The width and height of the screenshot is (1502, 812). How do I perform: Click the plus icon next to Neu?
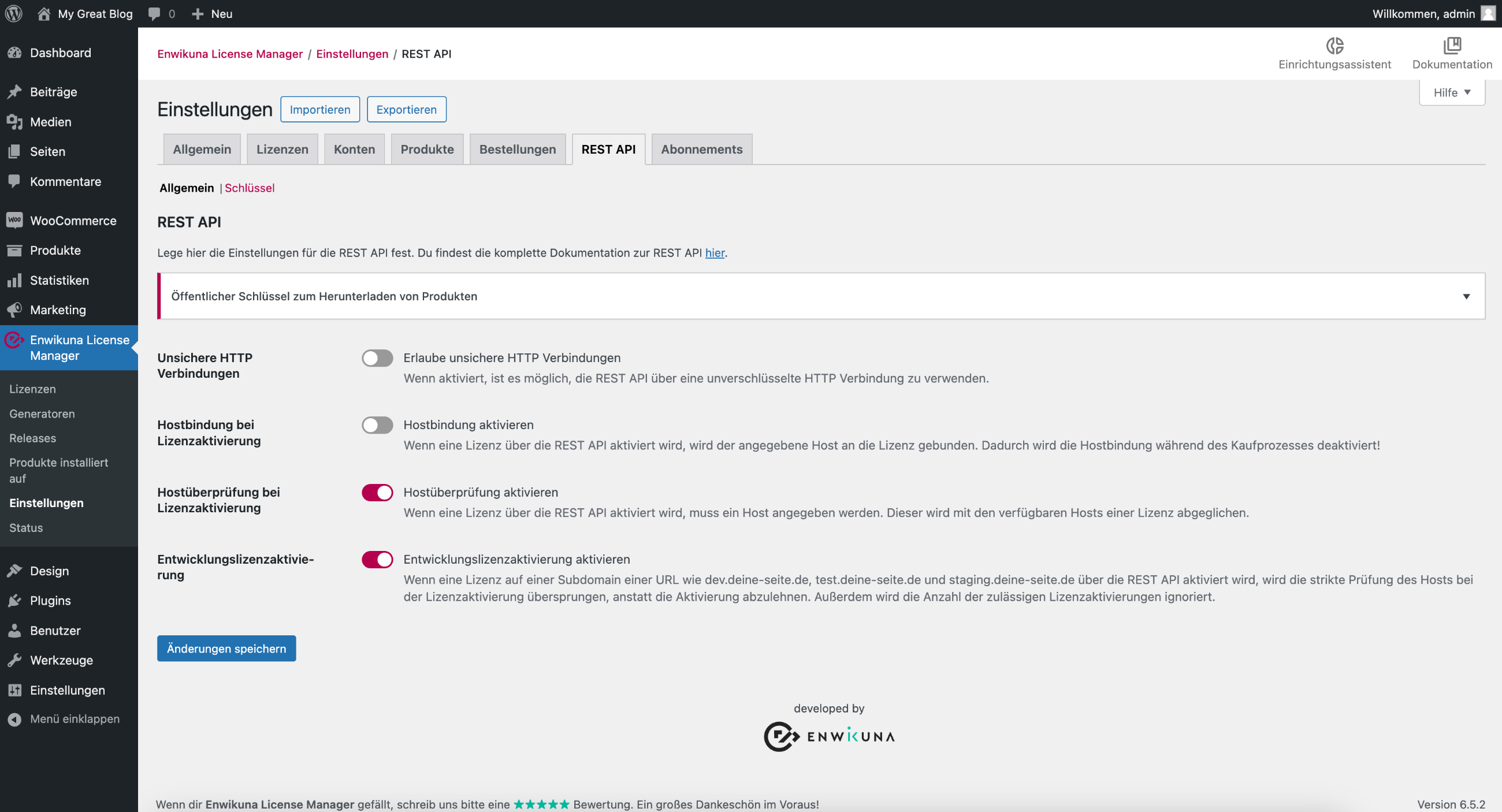tap(198, 13)
